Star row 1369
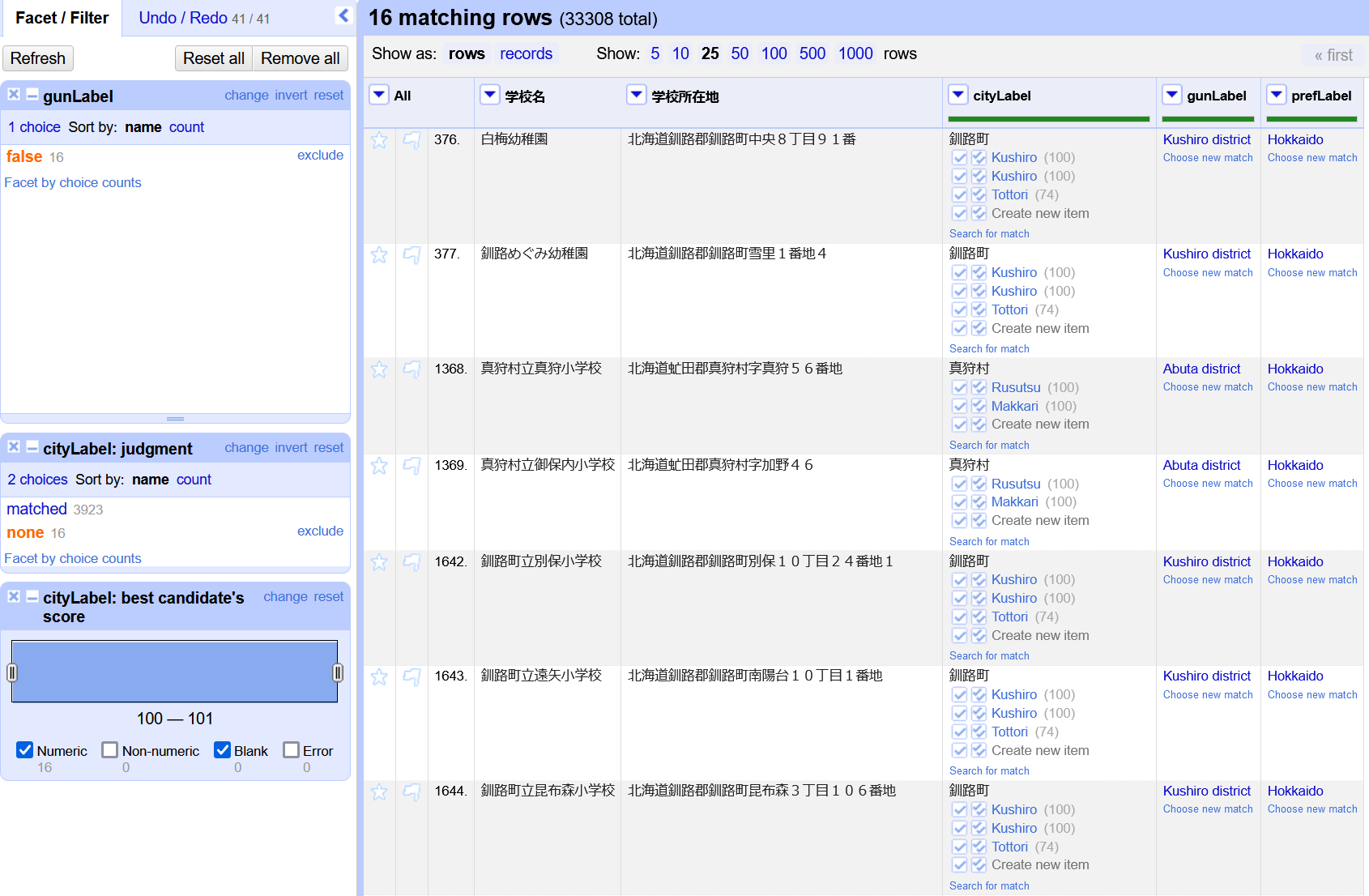1369x896 pixels. coord(379,466)
